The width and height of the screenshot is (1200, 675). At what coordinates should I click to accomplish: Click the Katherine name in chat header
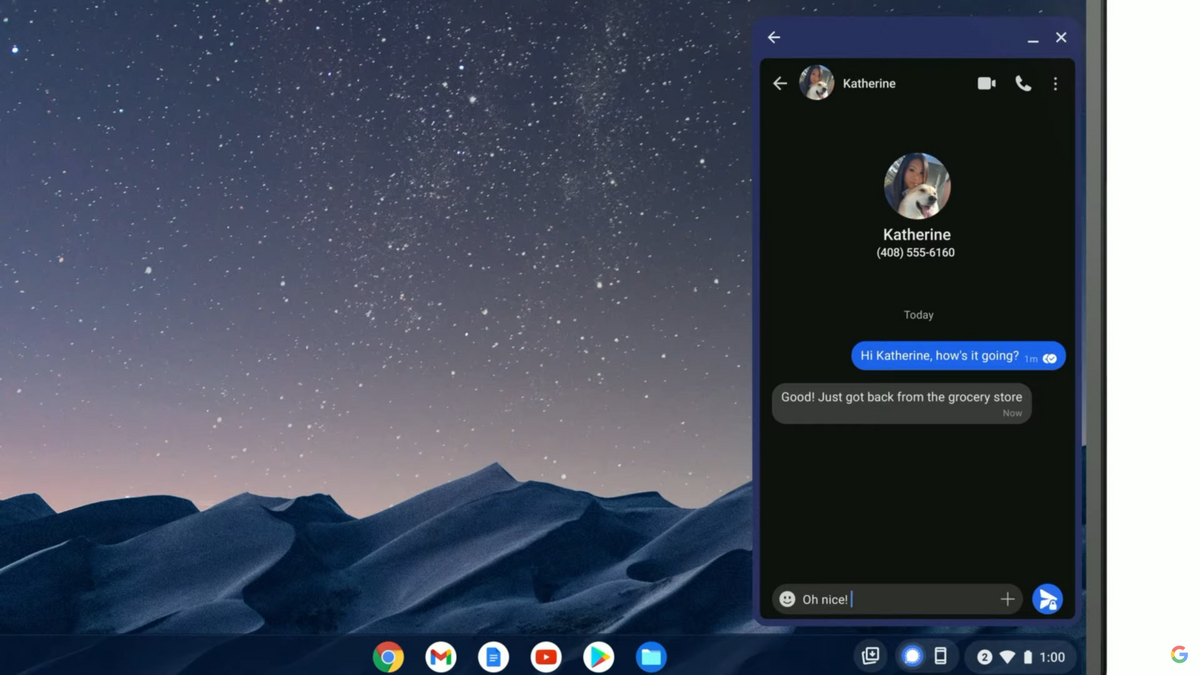869,84
